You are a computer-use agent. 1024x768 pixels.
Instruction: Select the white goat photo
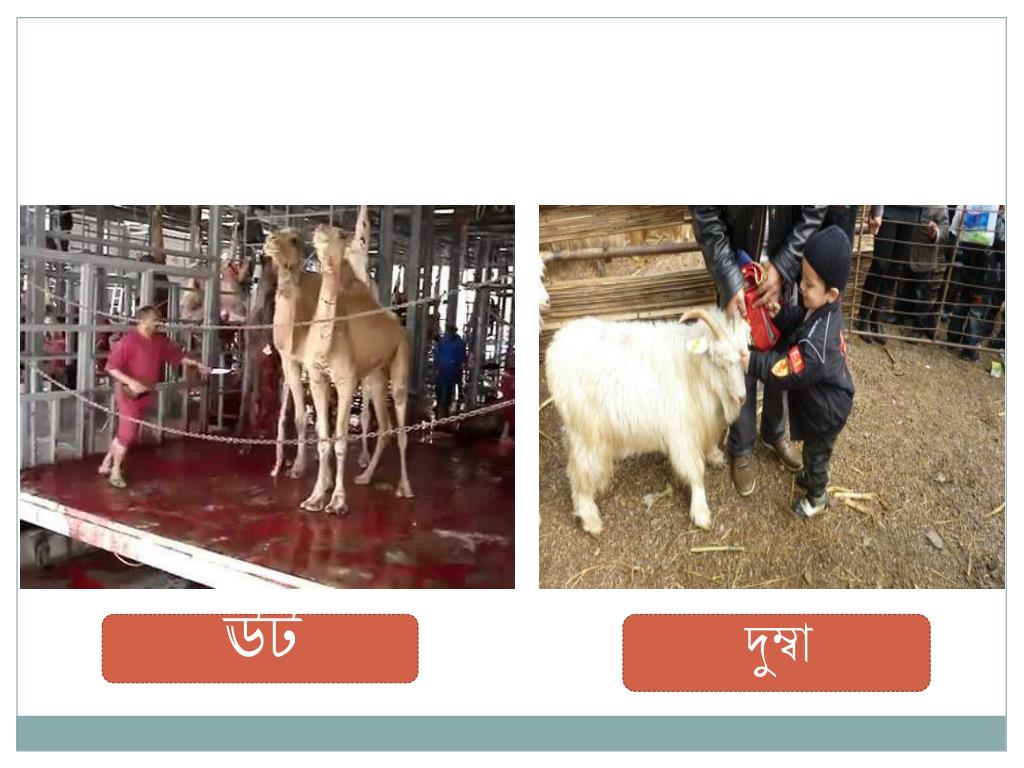(x=771, y=396)
